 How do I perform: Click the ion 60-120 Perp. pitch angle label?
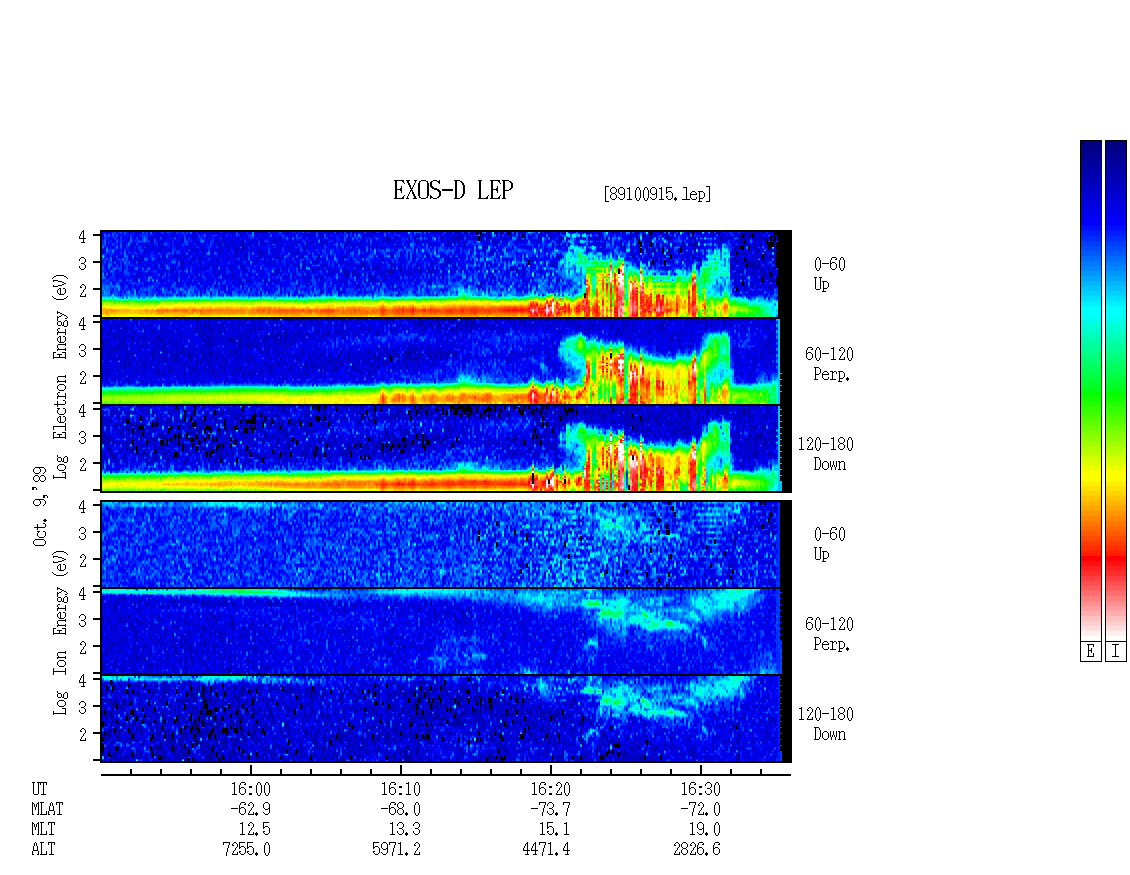tap(829, 634)
